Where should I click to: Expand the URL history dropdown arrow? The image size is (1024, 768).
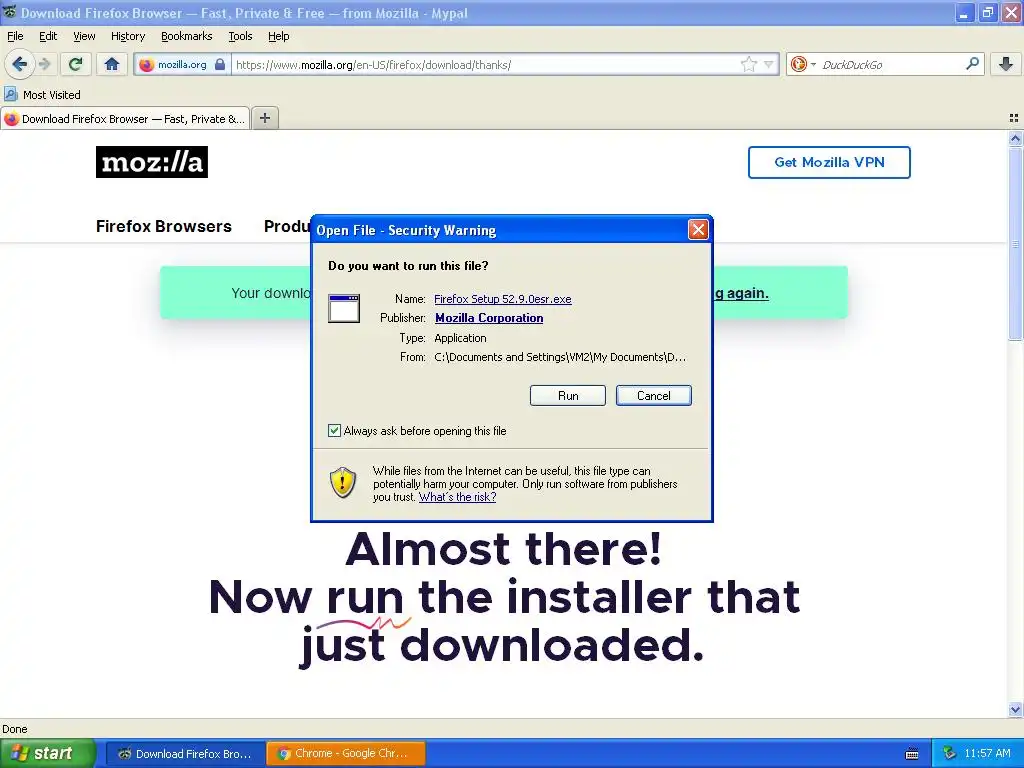769,65
